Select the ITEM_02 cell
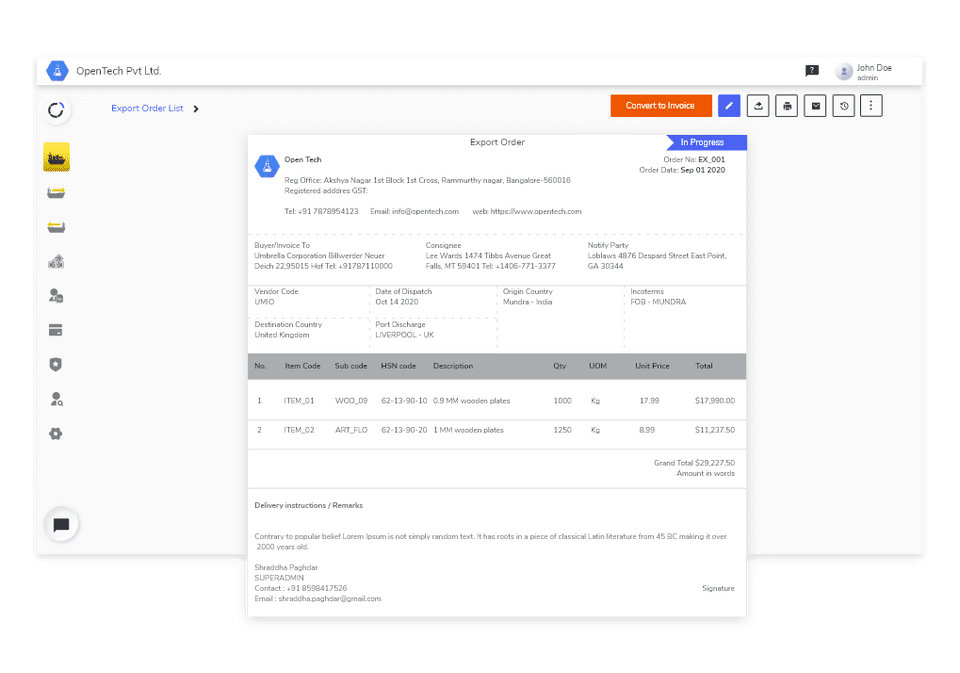 [x=299, y=430]
